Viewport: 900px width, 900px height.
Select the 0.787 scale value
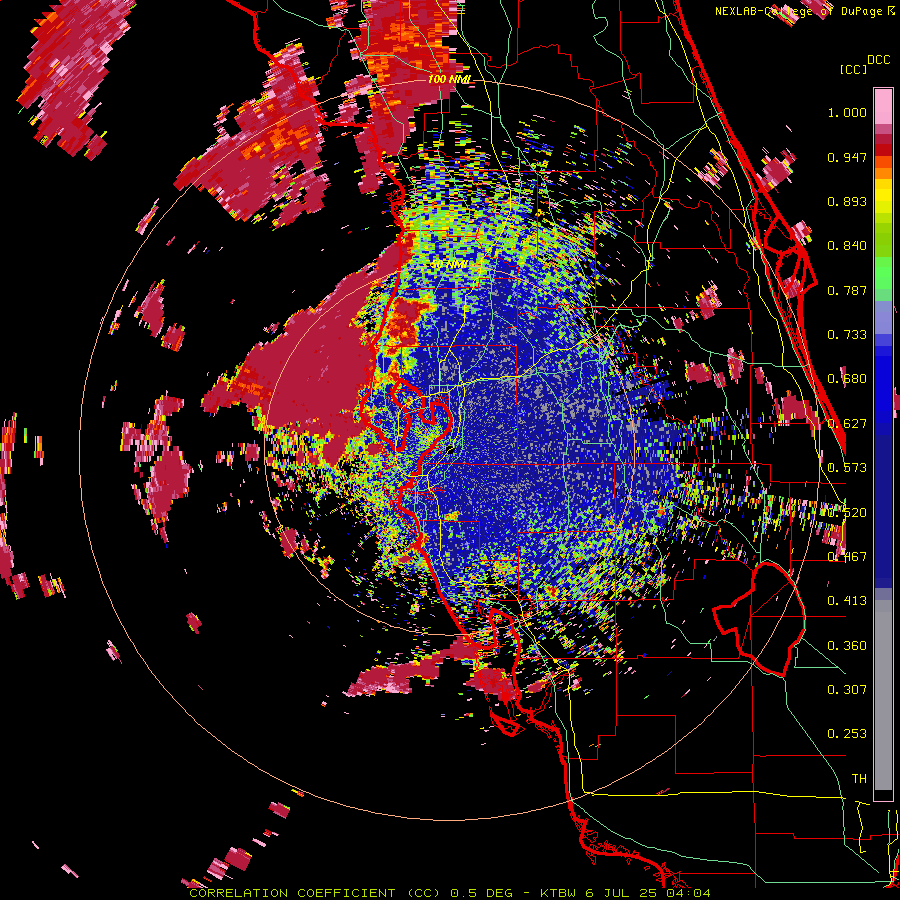[x=847, y=290]
